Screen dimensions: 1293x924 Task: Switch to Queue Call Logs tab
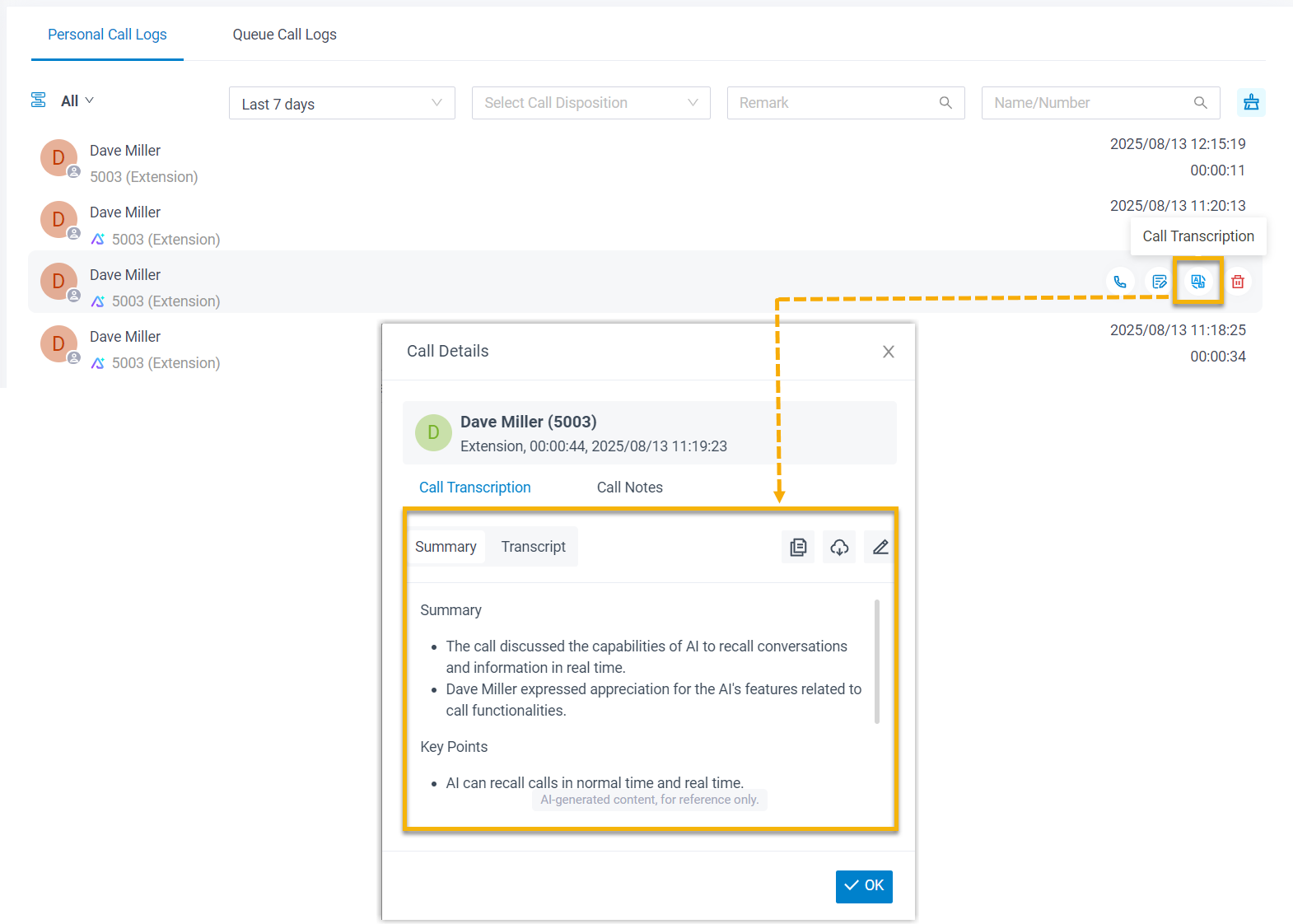[x=284, y=35]
